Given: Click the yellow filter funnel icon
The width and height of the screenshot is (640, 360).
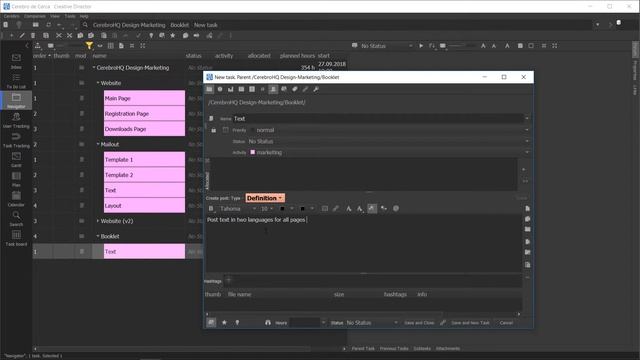Looking at the screenshot, I should (x=89, y=46).
